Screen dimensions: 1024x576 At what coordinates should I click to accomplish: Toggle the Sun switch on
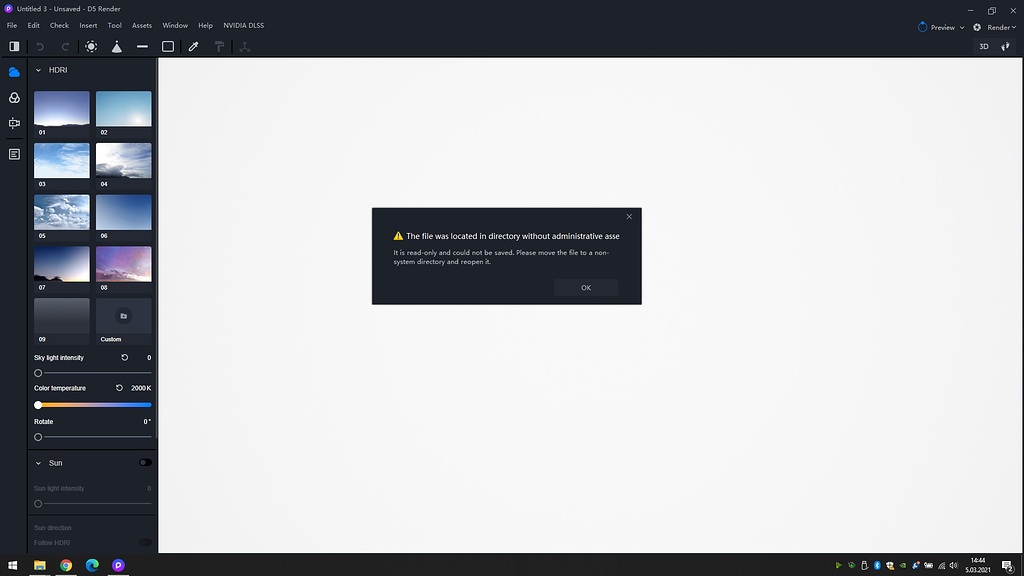[145, 462]
